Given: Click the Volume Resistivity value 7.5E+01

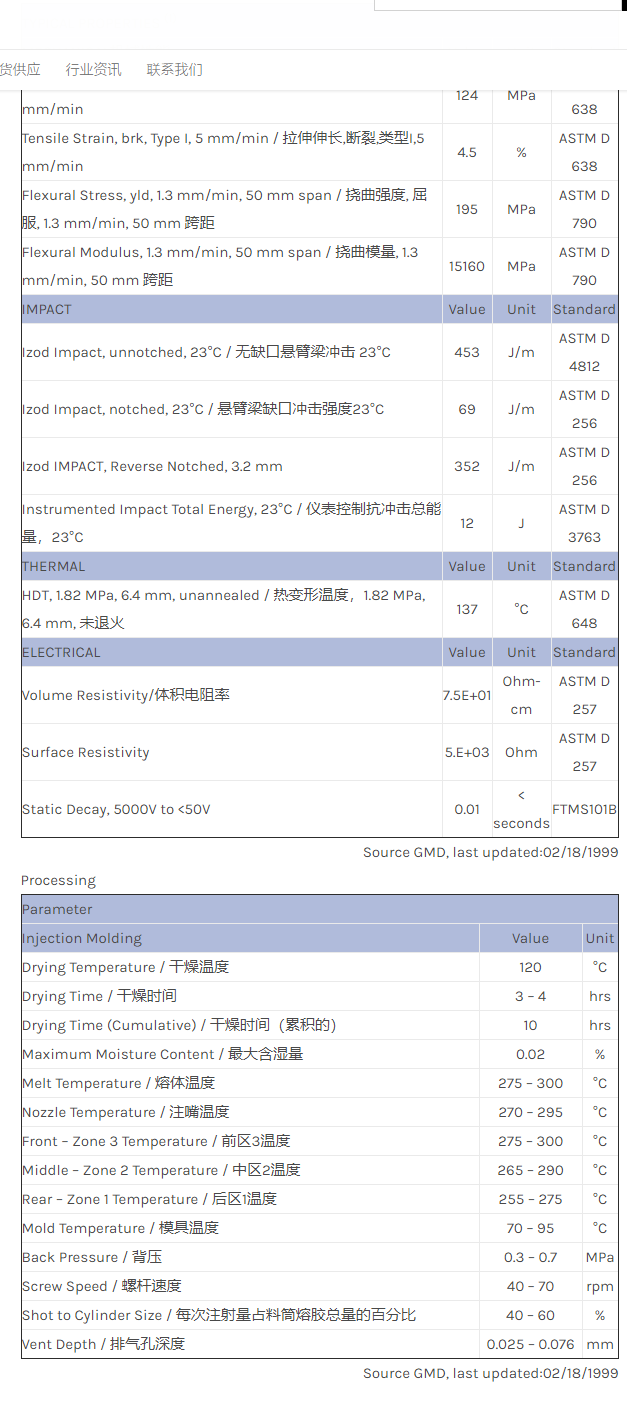Looking at the screenshot, I should point(467,695).
